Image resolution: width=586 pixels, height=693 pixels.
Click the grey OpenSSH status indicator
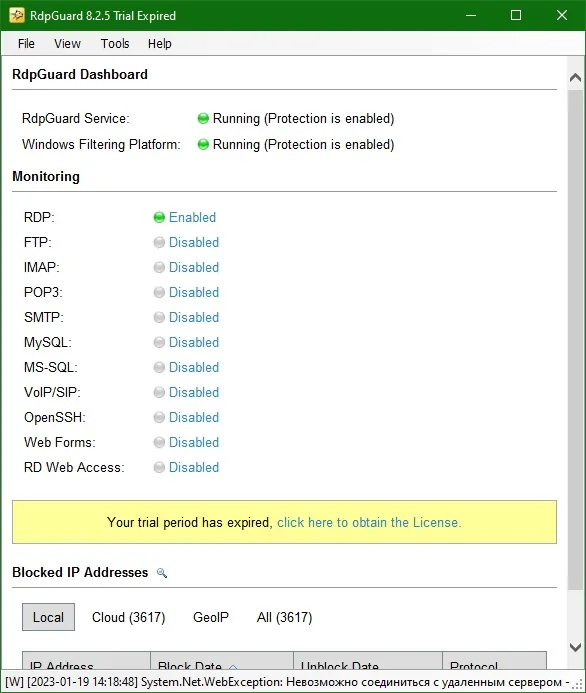tap(159, 417)
